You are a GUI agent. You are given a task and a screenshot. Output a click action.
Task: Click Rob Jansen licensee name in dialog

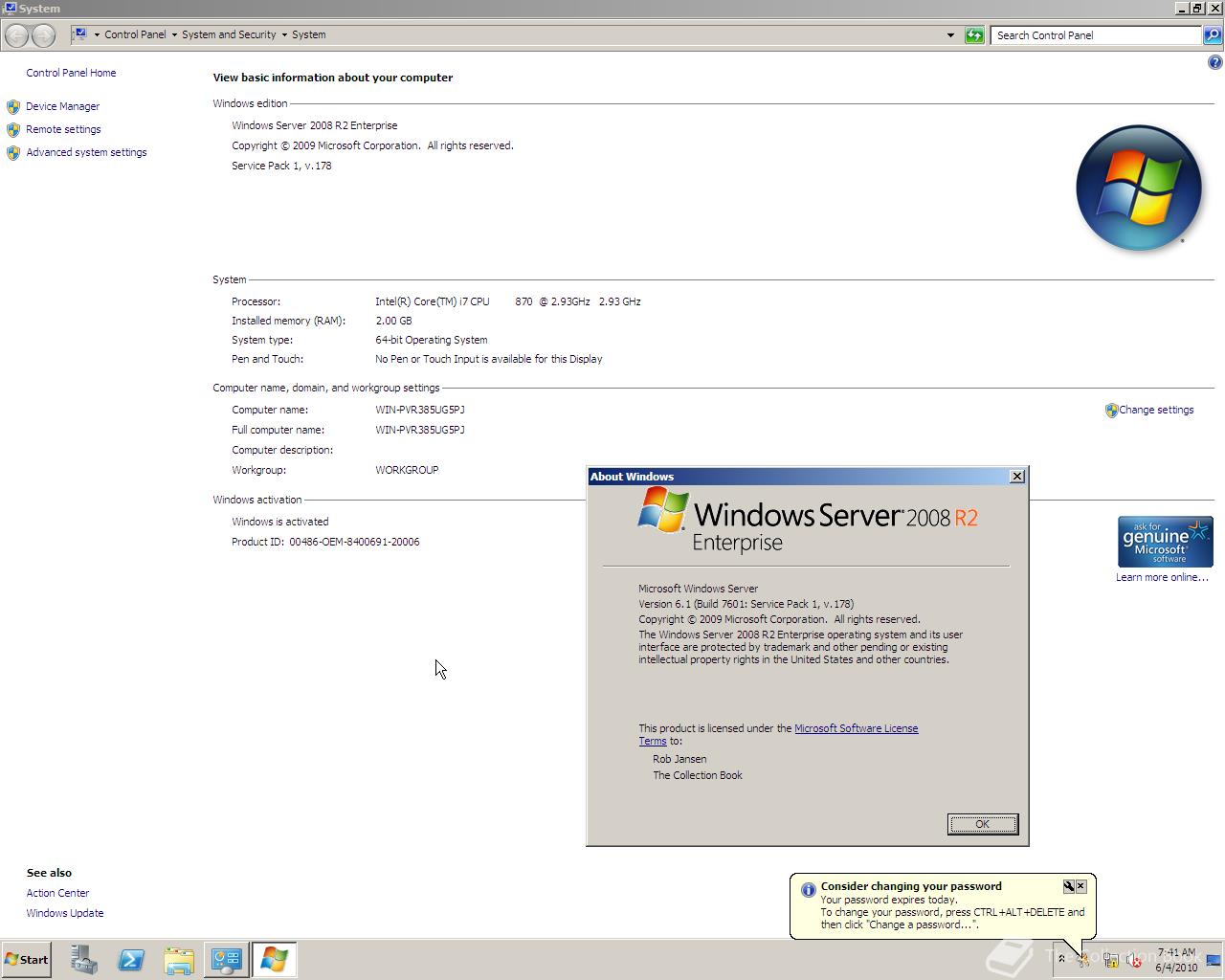(x=679, y=759)
